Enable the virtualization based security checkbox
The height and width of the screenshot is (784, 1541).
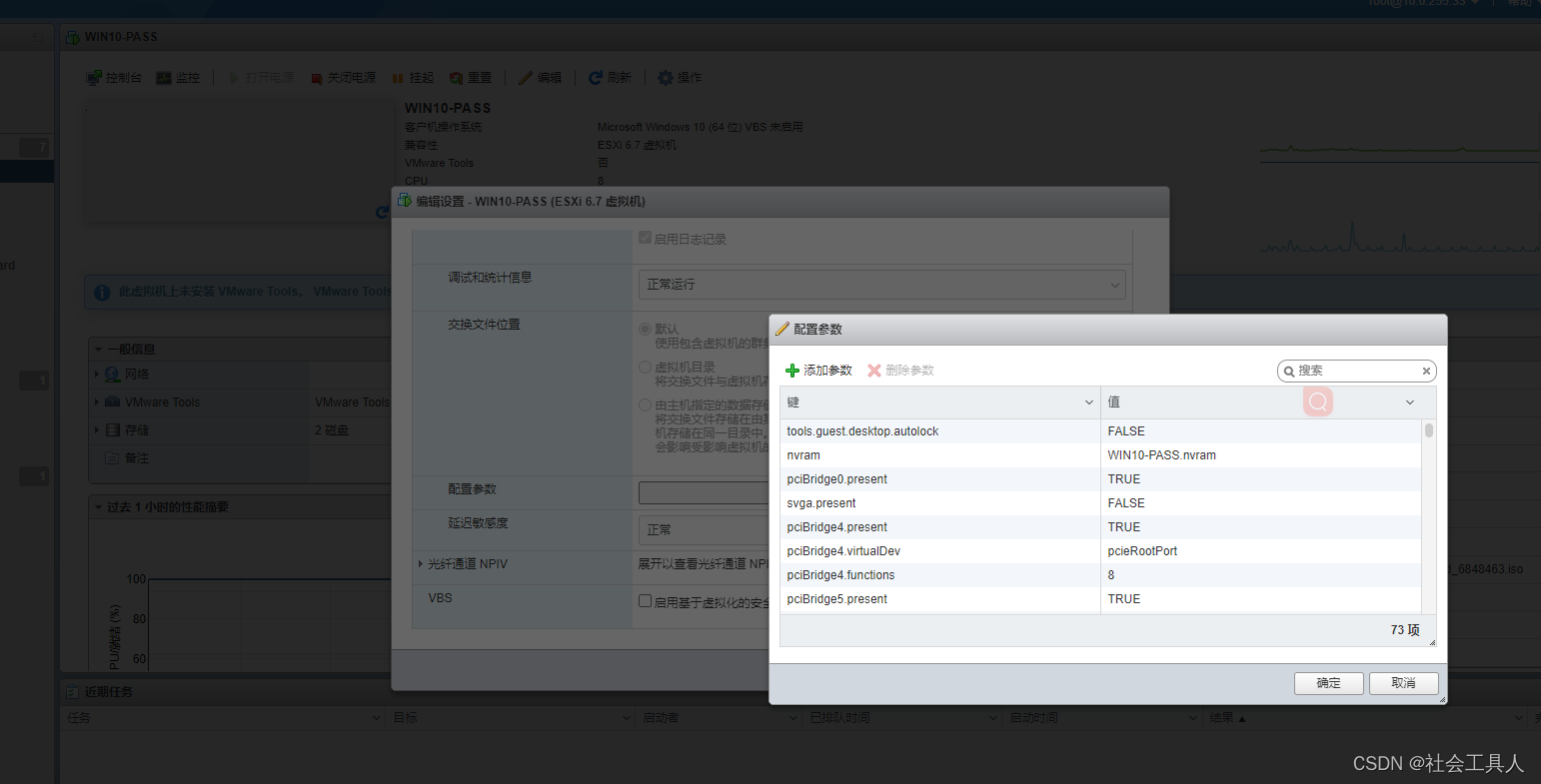pyautogui.click(x=646, y=601)
